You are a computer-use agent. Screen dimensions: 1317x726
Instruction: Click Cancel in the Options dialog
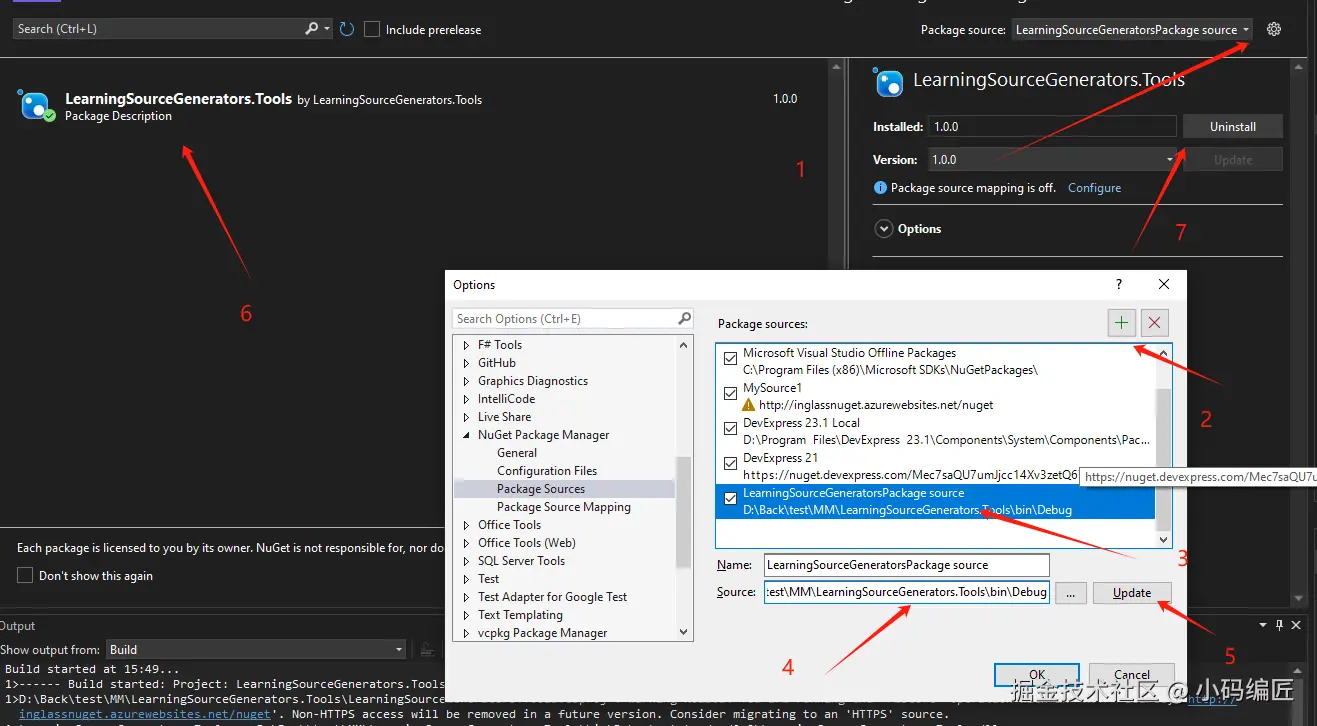[1132, 674]
